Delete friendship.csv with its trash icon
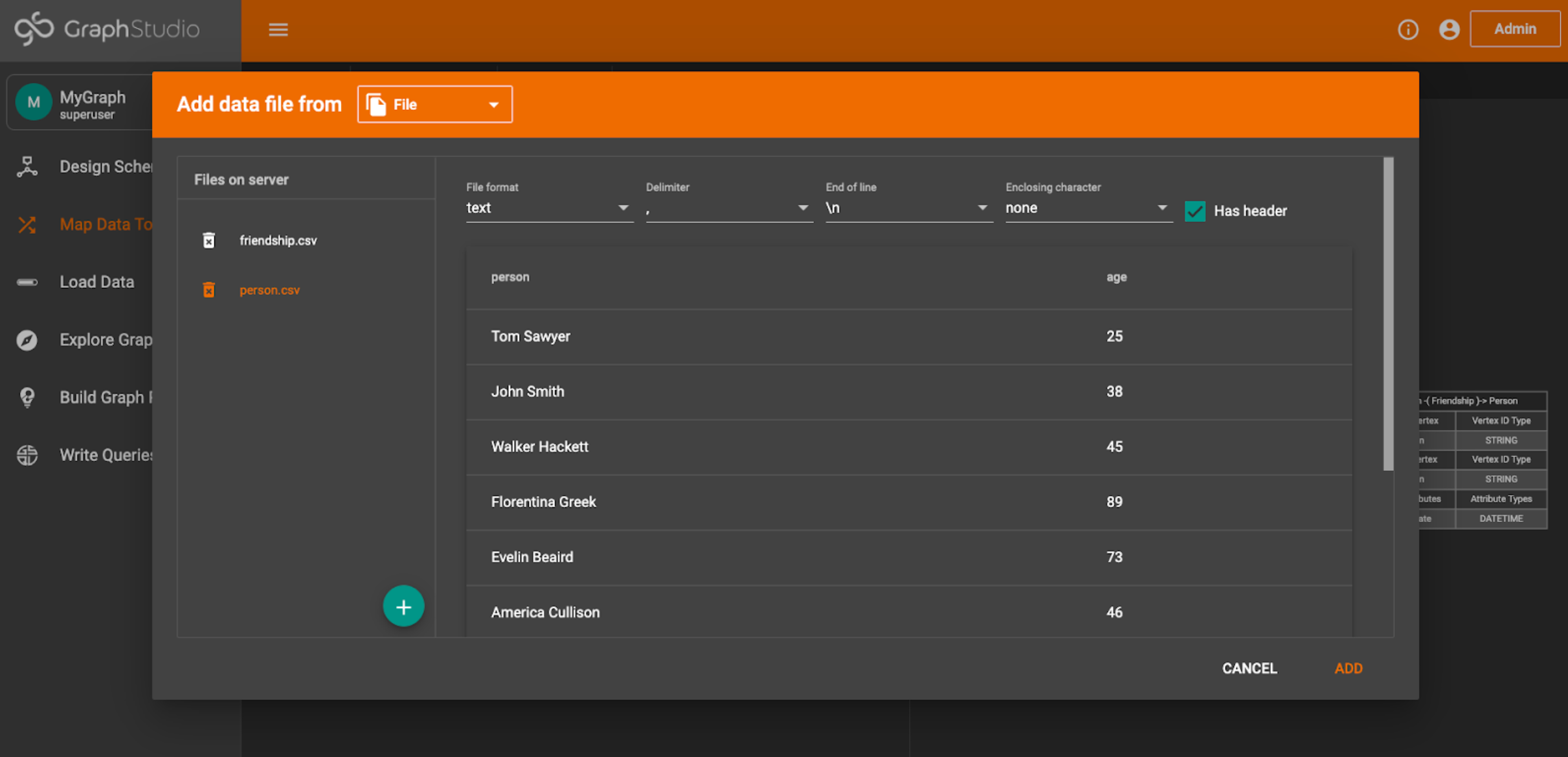Image resolution: width=1568 pixels, height=757 pixels. (x=208, y=241)
